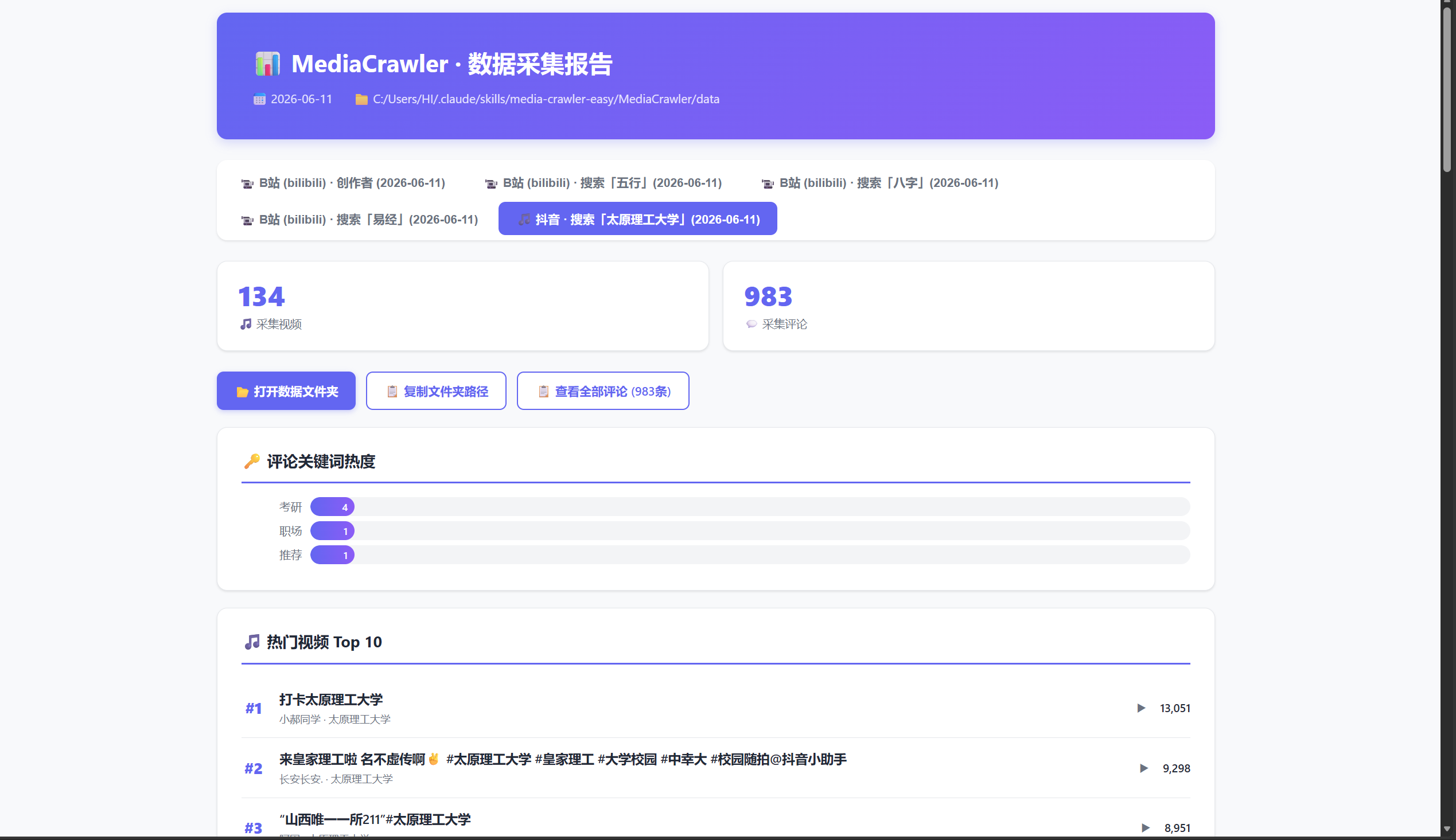1456x840 pixels.
Task: Click the rank label #2
Action: [254, 768]
